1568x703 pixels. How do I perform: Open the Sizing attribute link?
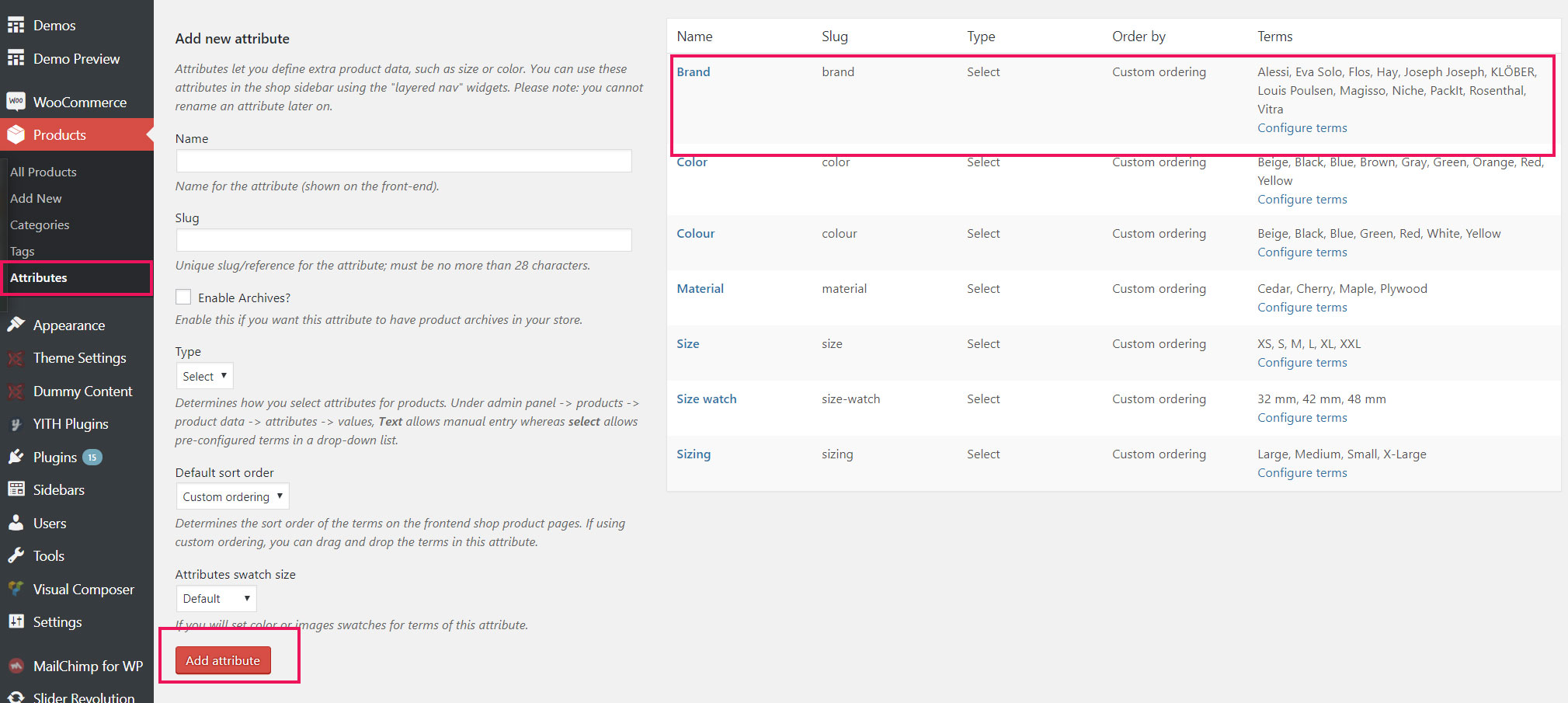694,454
